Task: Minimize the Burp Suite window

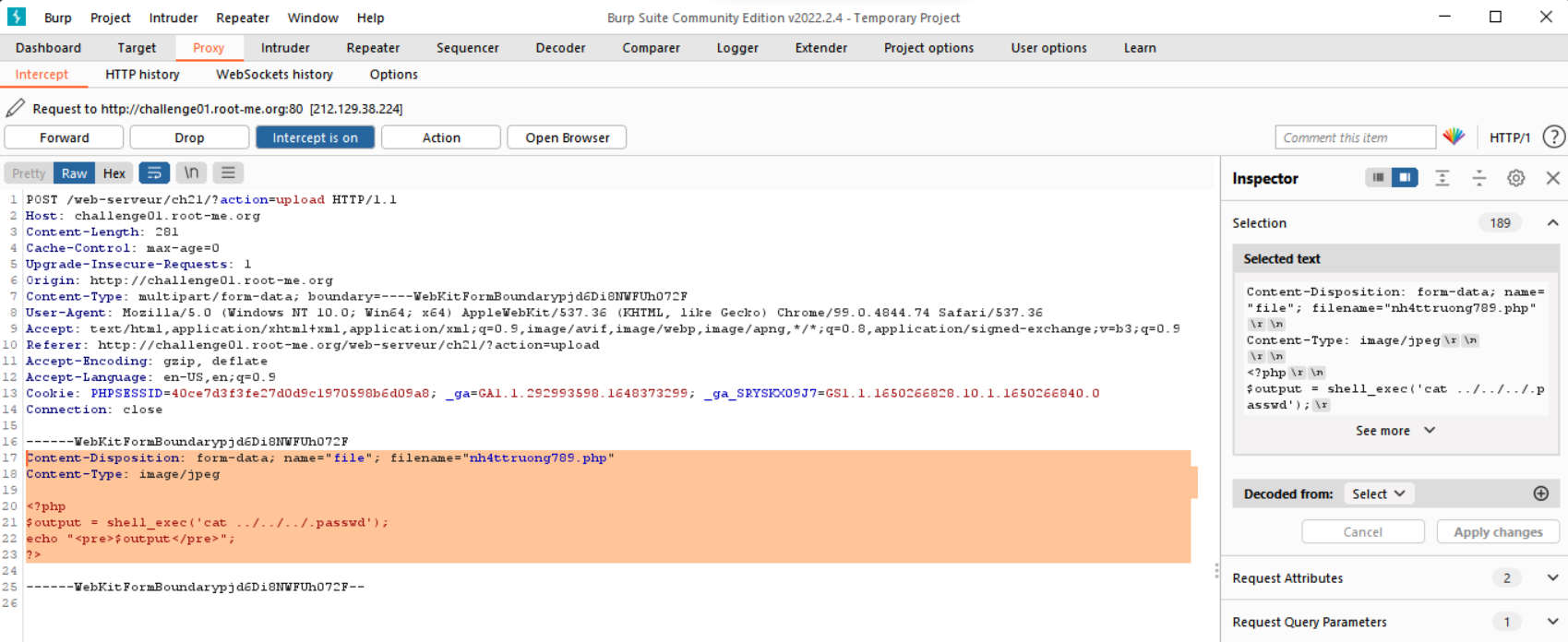Action: coord(1445,17)
